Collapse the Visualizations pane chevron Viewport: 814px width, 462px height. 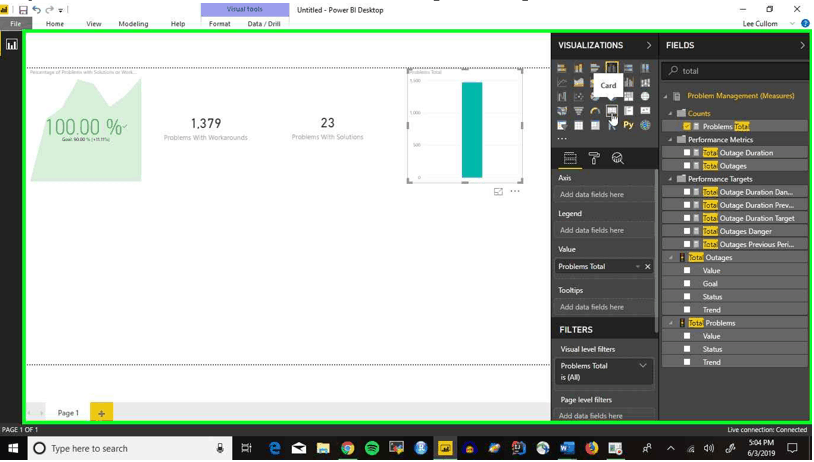coord(648,45)
